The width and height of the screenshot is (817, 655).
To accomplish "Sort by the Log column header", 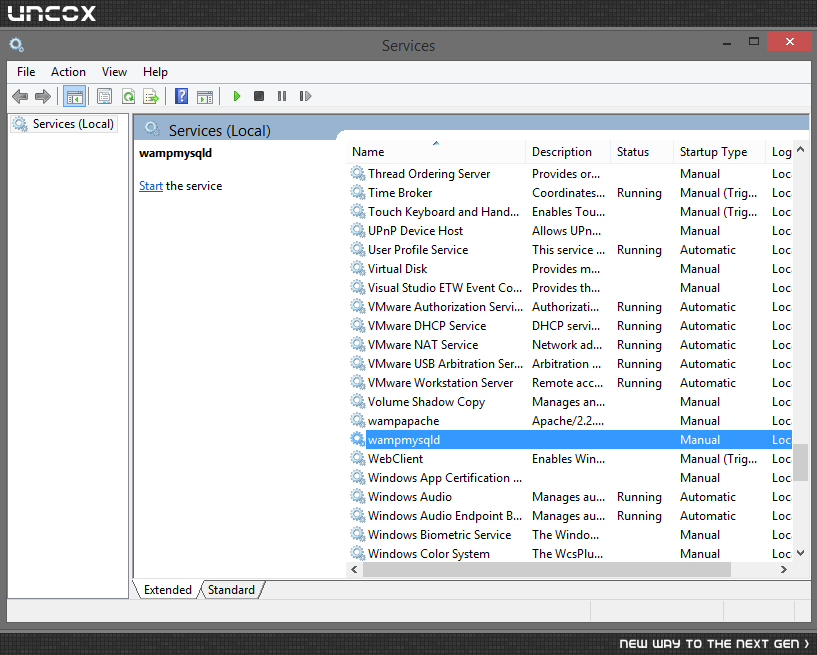I will [779, 152].
